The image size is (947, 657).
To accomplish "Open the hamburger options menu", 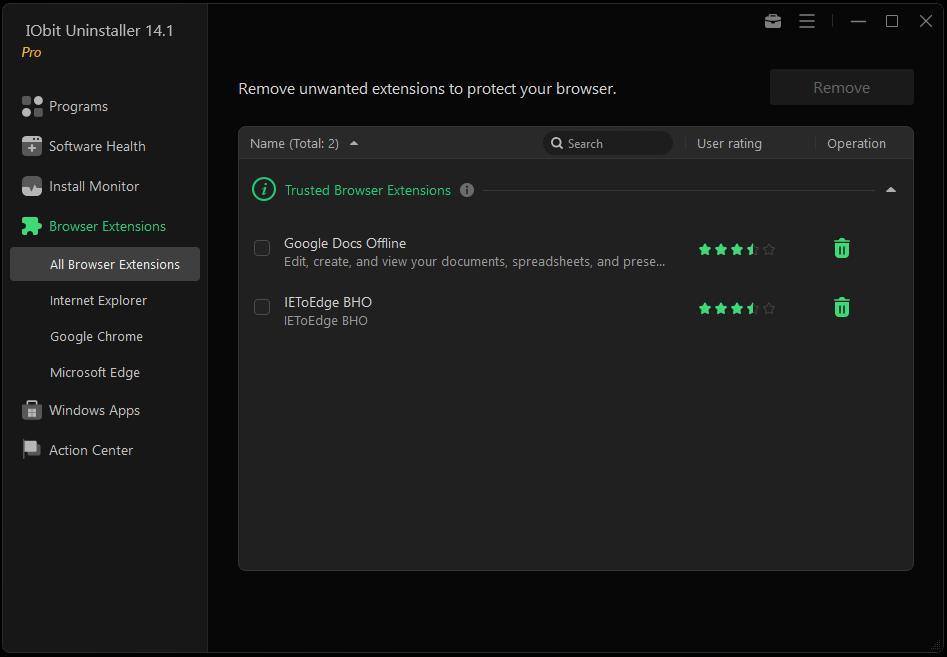I will coord(807,21).
